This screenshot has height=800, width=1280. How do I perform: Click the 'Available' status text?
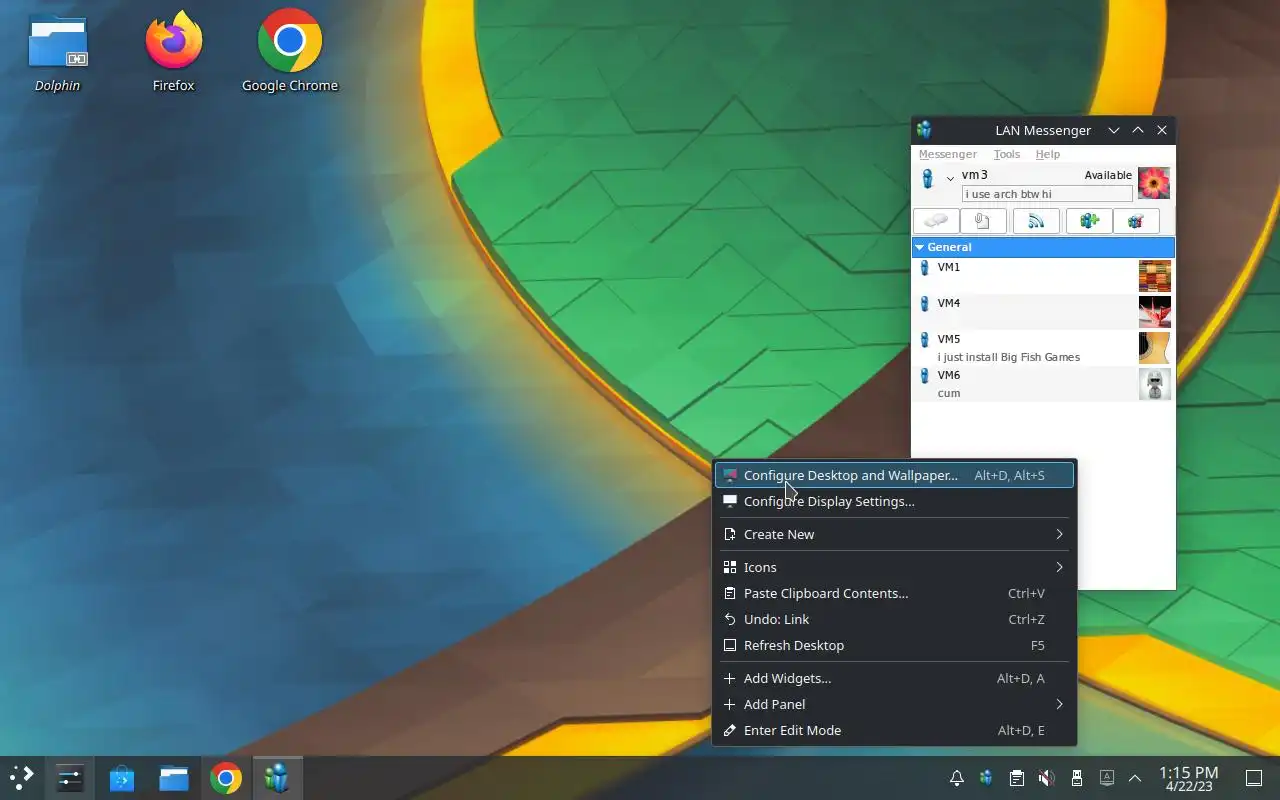pos(1108,175)
